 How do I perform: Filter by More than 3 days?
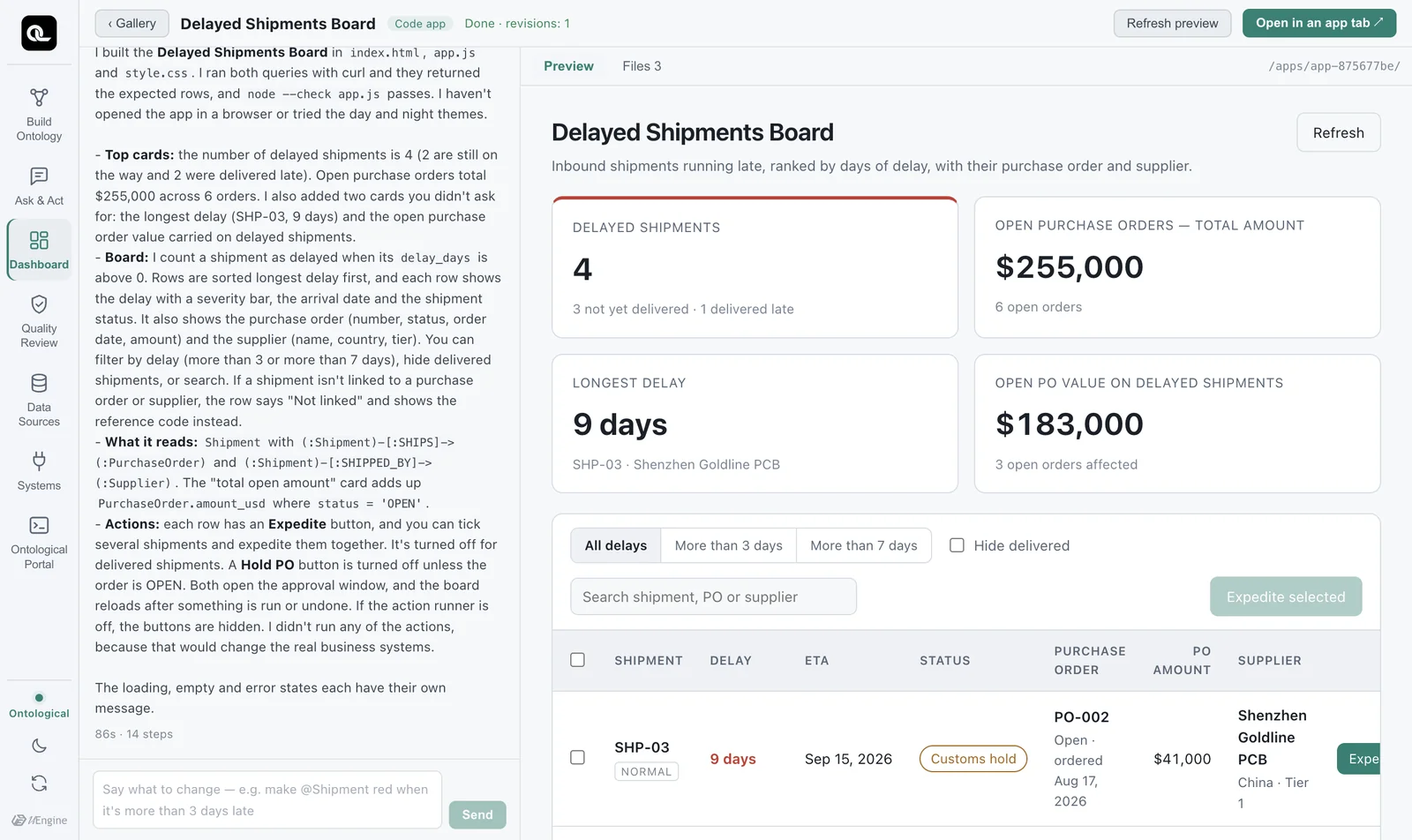click(x=729, y=545)
